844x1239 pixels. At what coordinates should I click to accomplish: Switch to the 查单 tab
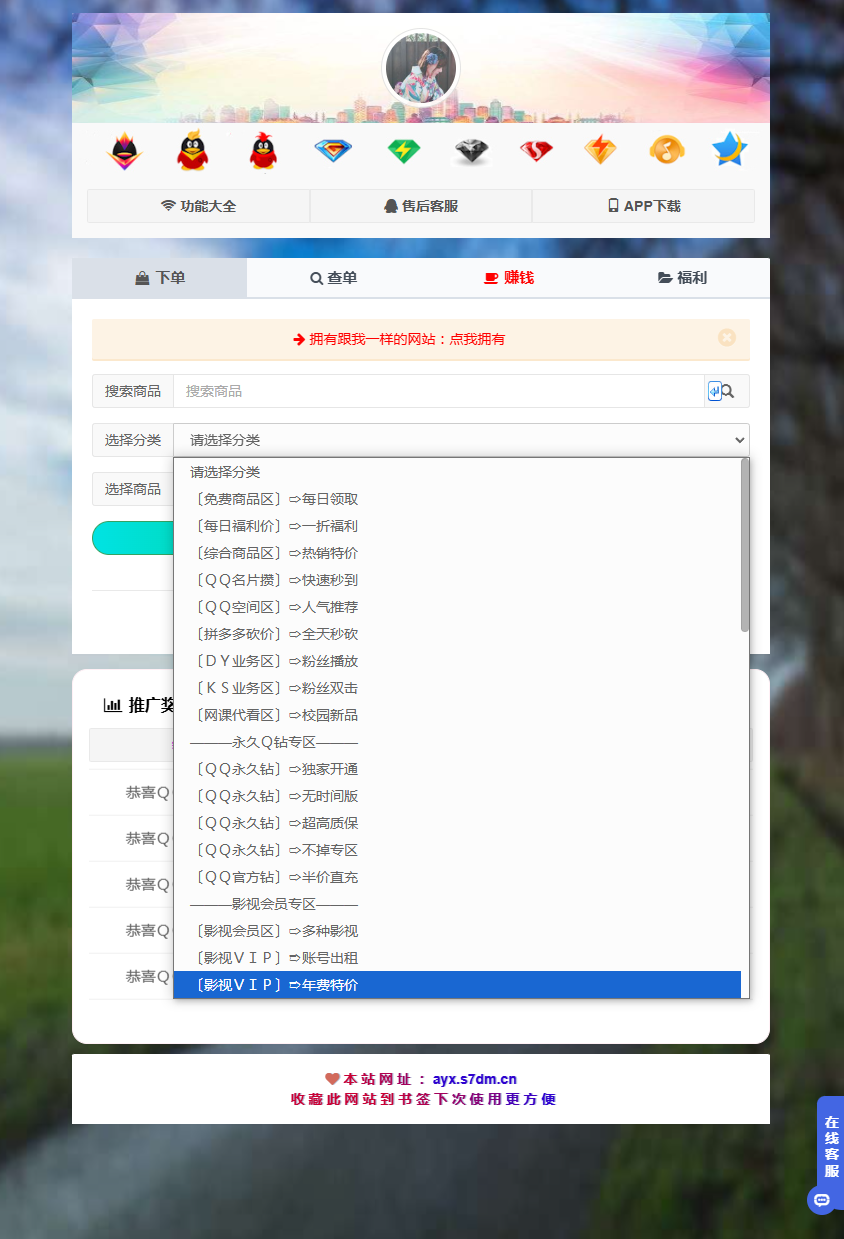point(333,278)
